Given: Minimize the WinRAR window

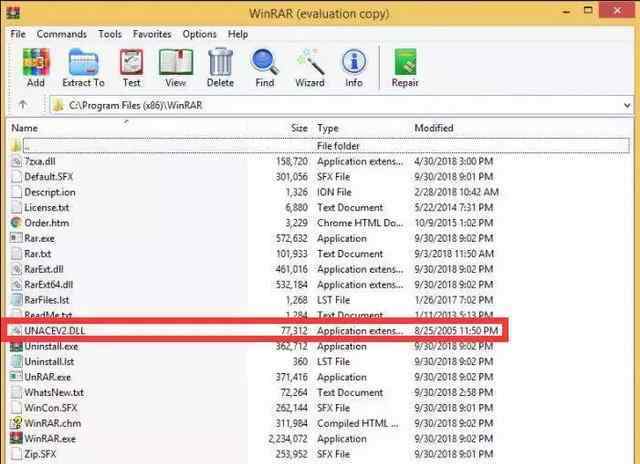Looking at the screenshot, I should tap(566, 11).
